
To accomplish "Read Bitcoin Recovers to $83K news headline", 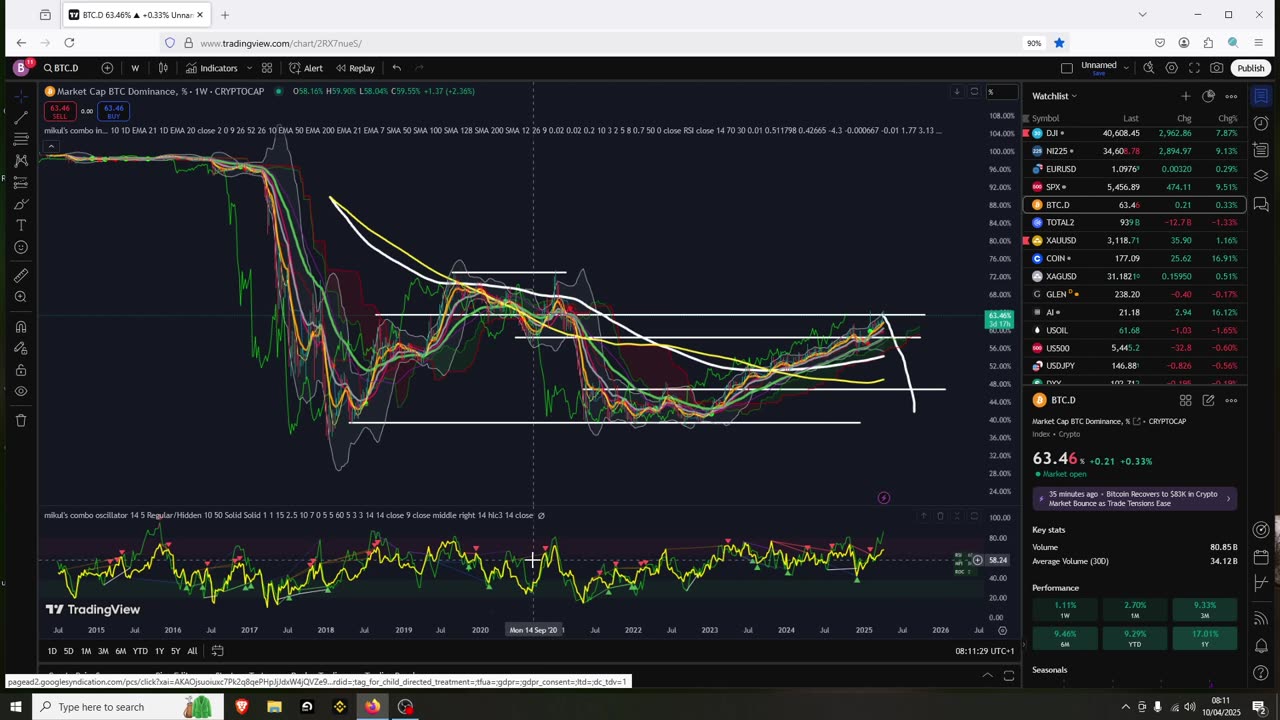I will (1135, 498).
